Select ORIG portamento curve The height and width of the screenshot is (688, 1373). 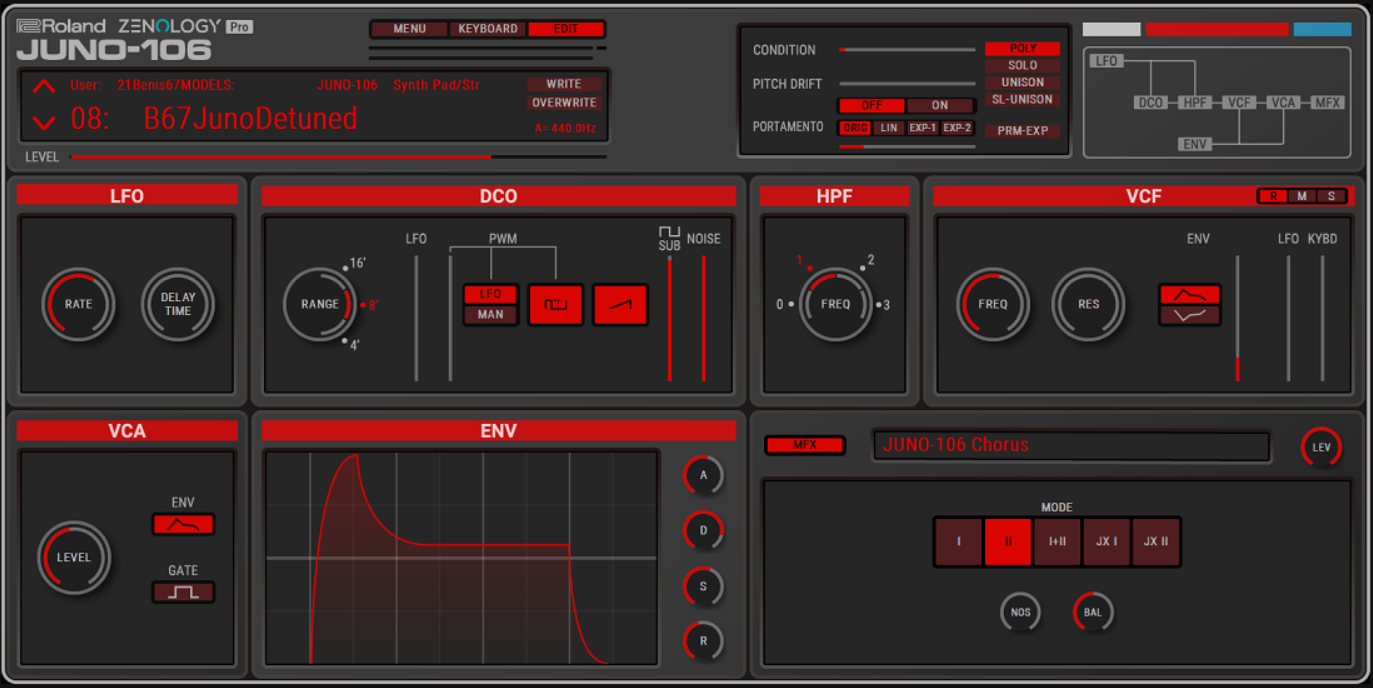(x=855, y=128)
